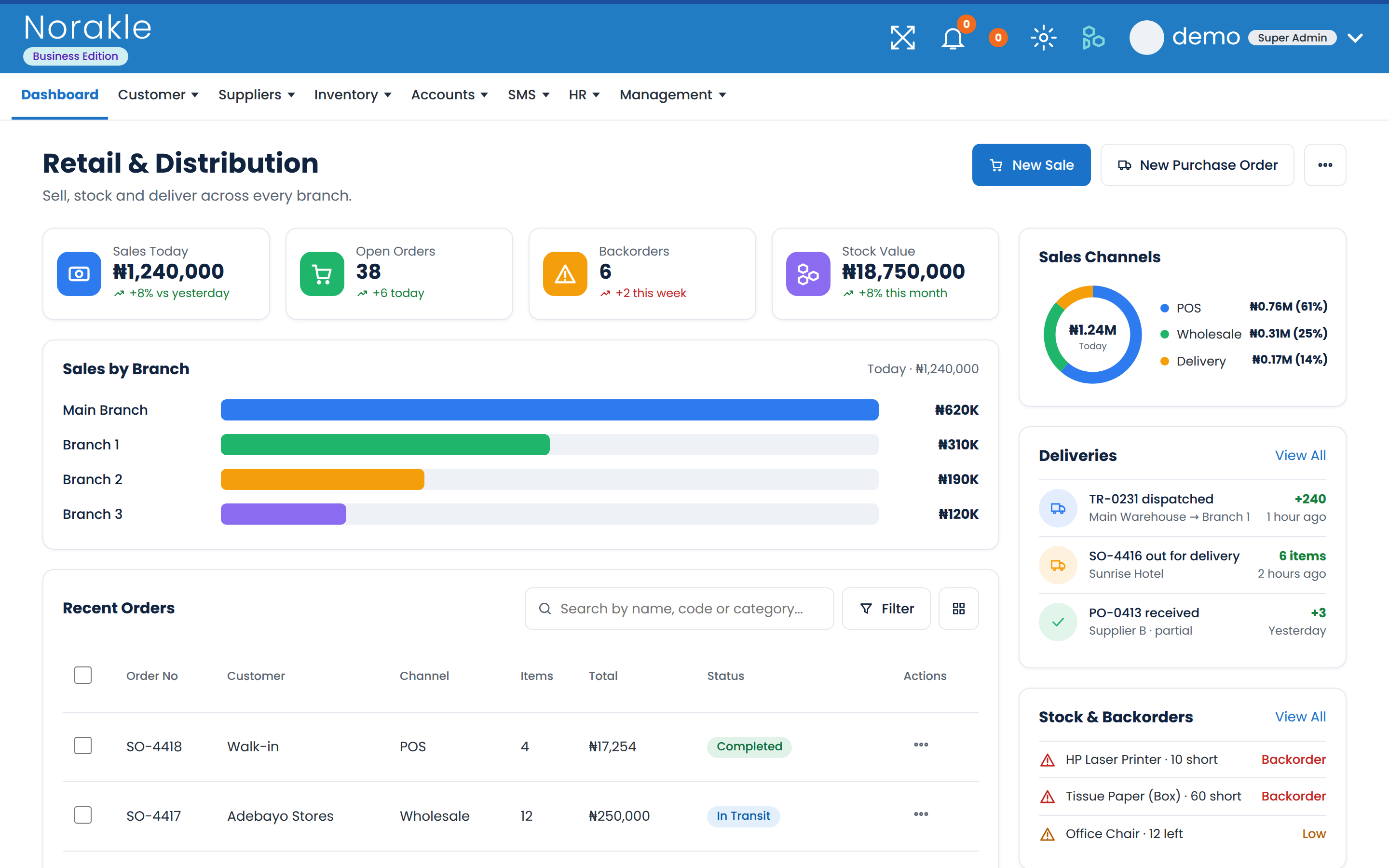
Task: Click the Stock Value purple icon
Action: 808,274
